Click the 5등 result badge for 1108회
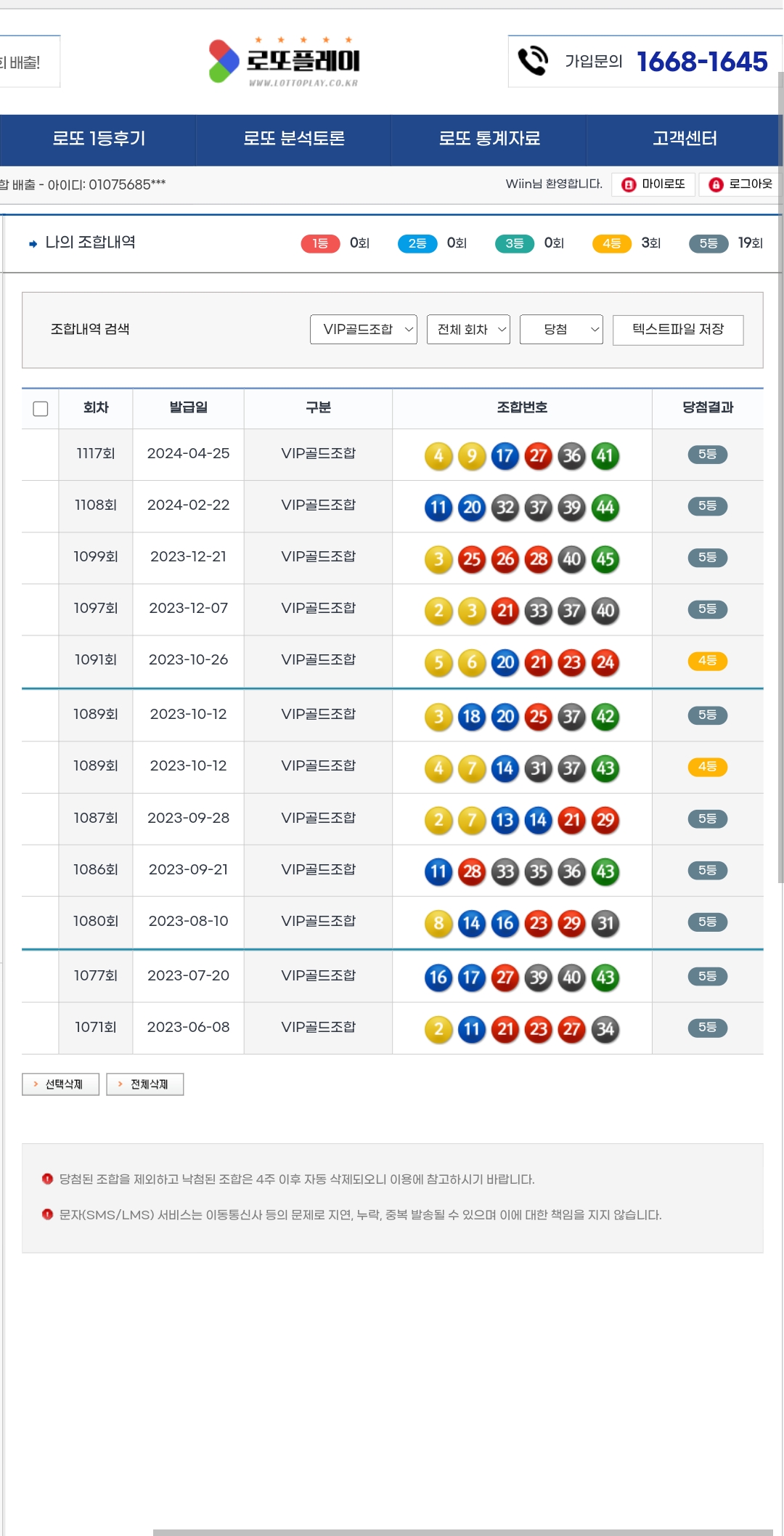 (707, 506)
